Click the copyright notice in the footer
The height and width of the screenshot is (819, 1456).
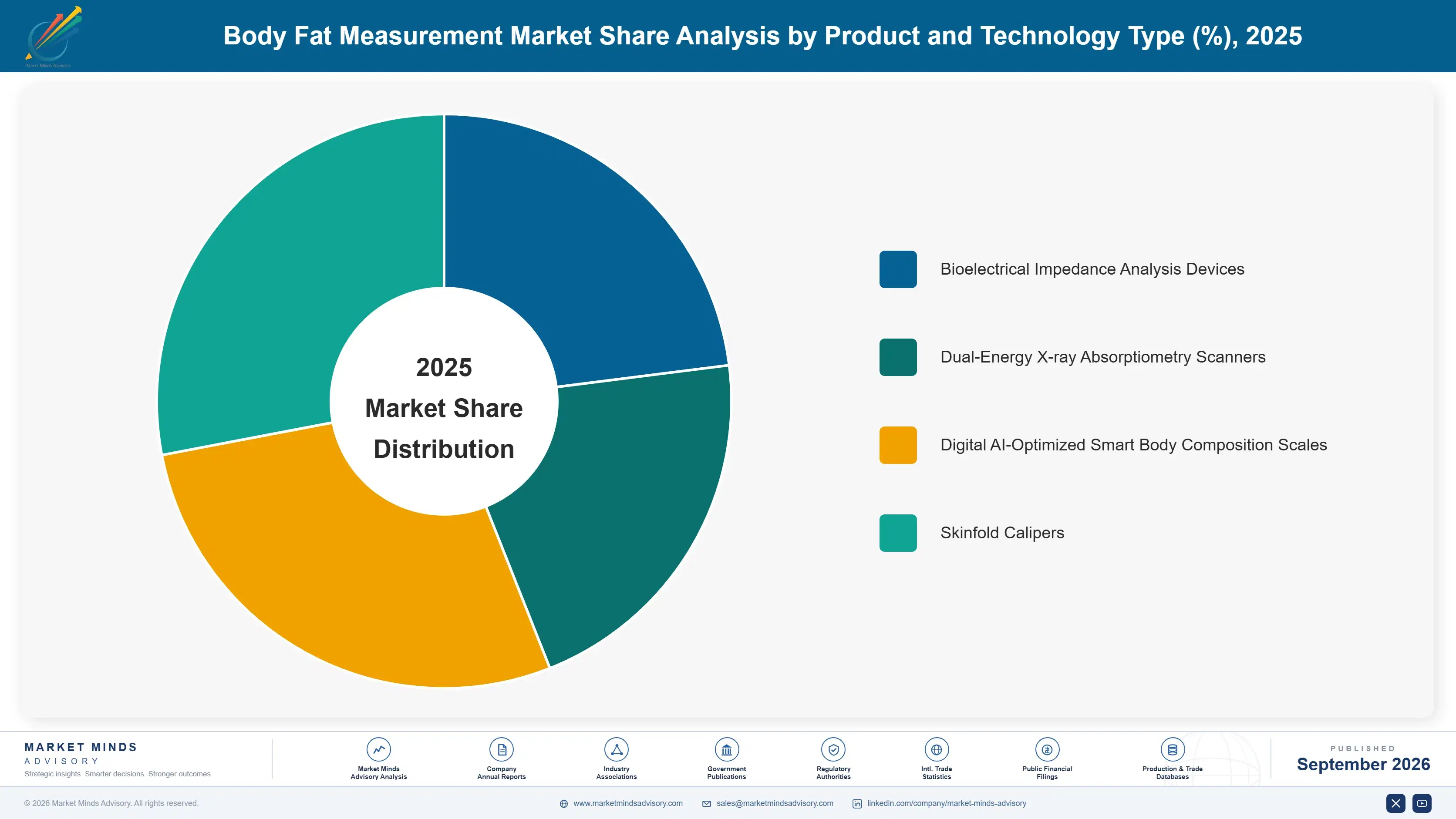click(x=111, y=803)
